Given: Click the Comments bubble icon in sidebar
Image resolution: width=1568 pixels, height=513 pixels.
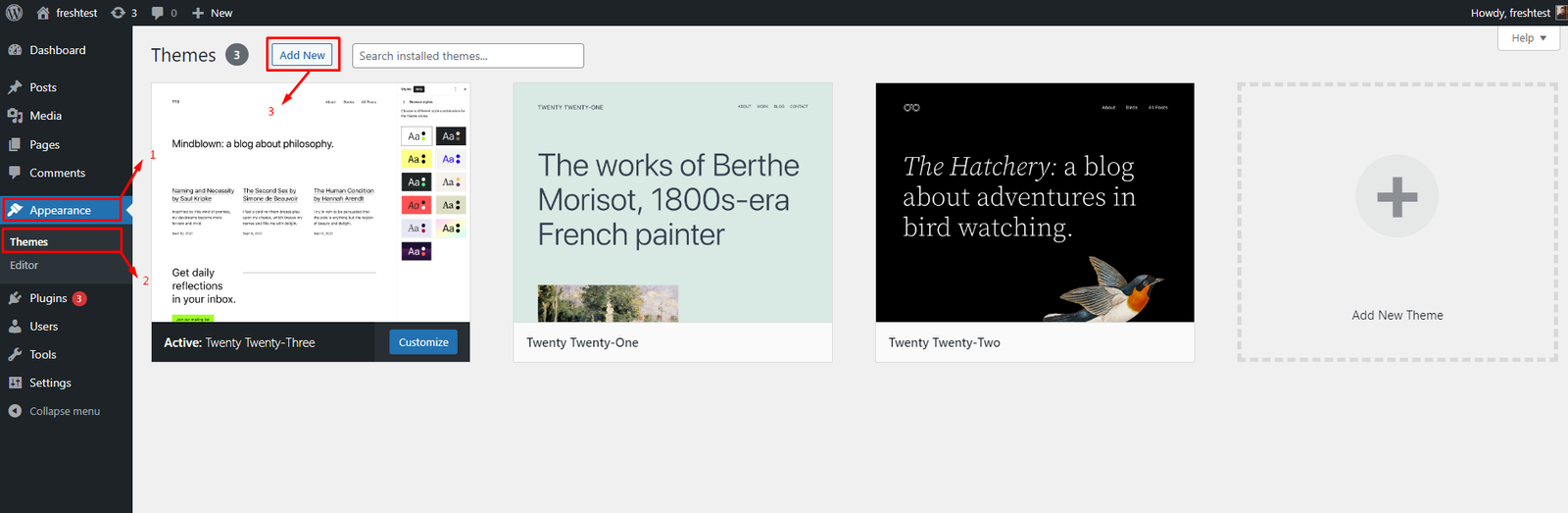Looking at the screenshot, I should click(15, 173).
